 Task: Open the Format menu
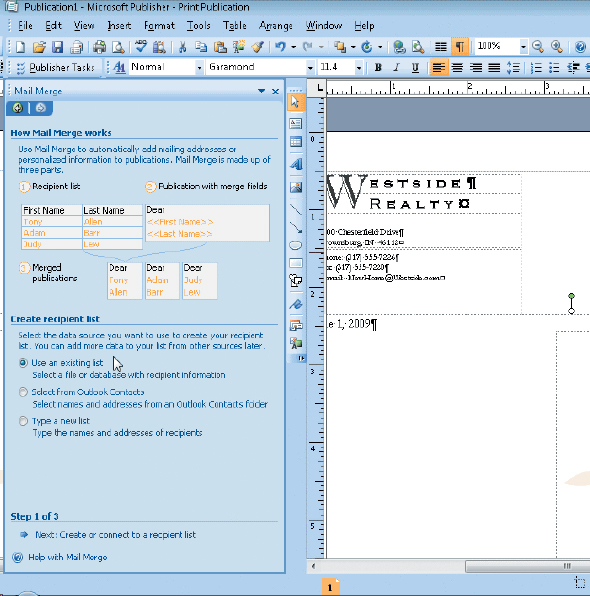tap(159, 26)
